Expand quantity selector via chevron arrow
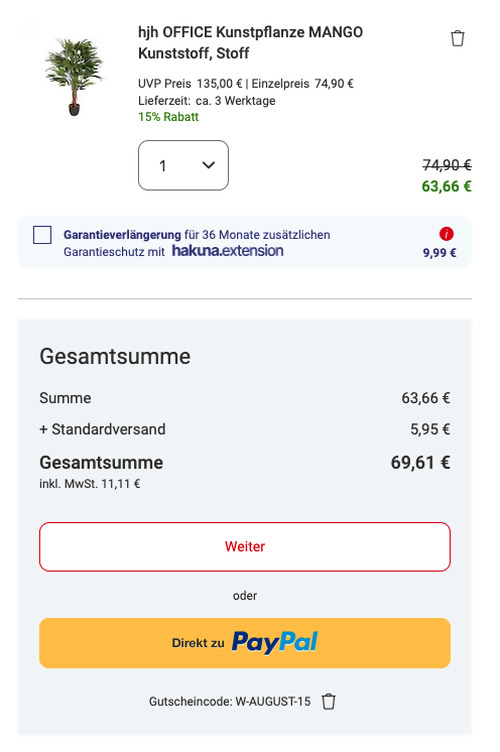This screenshot has height=752, width=500. pos(209,165)
